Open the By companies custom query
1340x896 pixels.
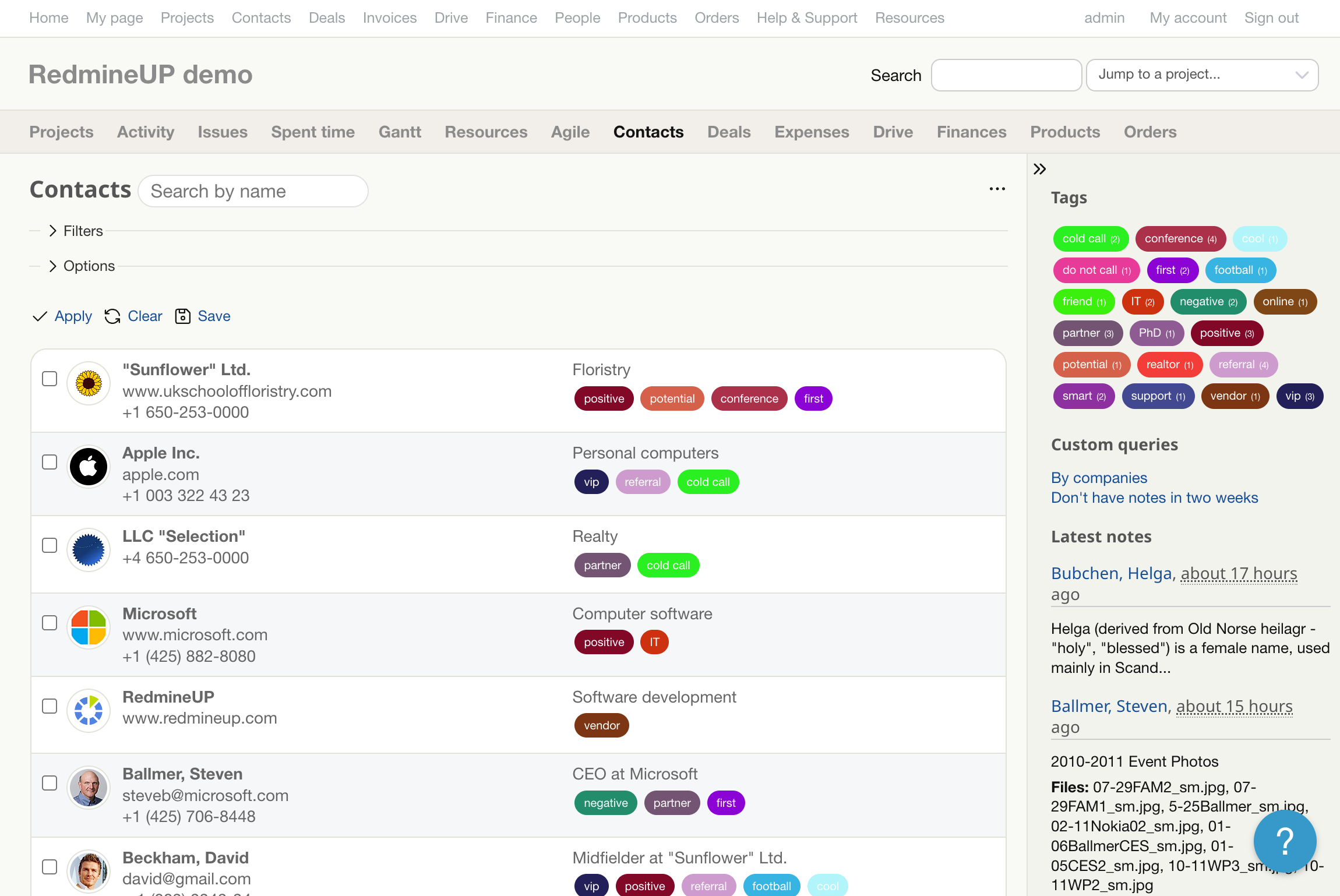[1099, 478]
